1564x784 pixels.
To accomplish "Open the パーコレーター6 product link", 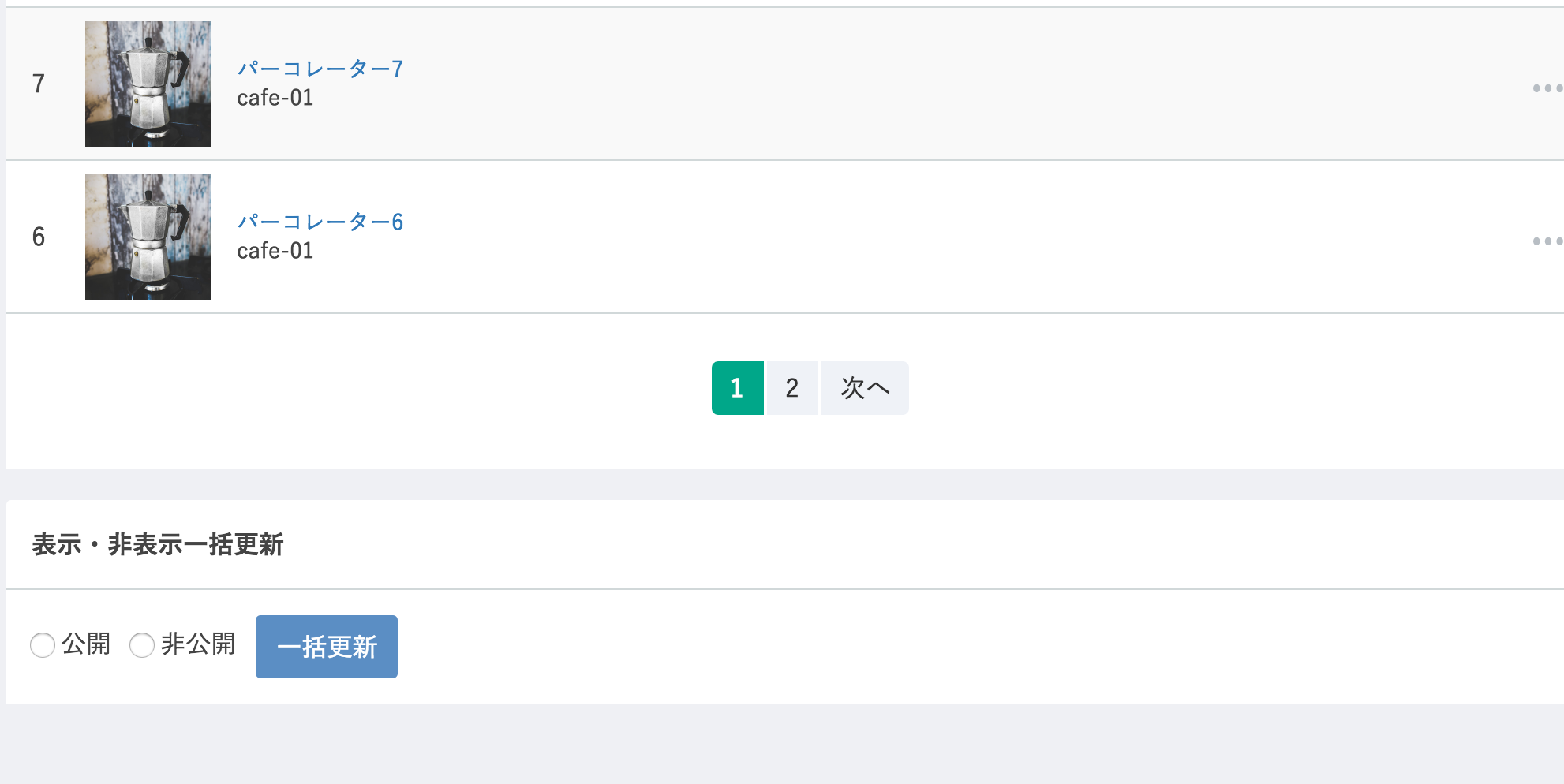I will click(320, 222).
